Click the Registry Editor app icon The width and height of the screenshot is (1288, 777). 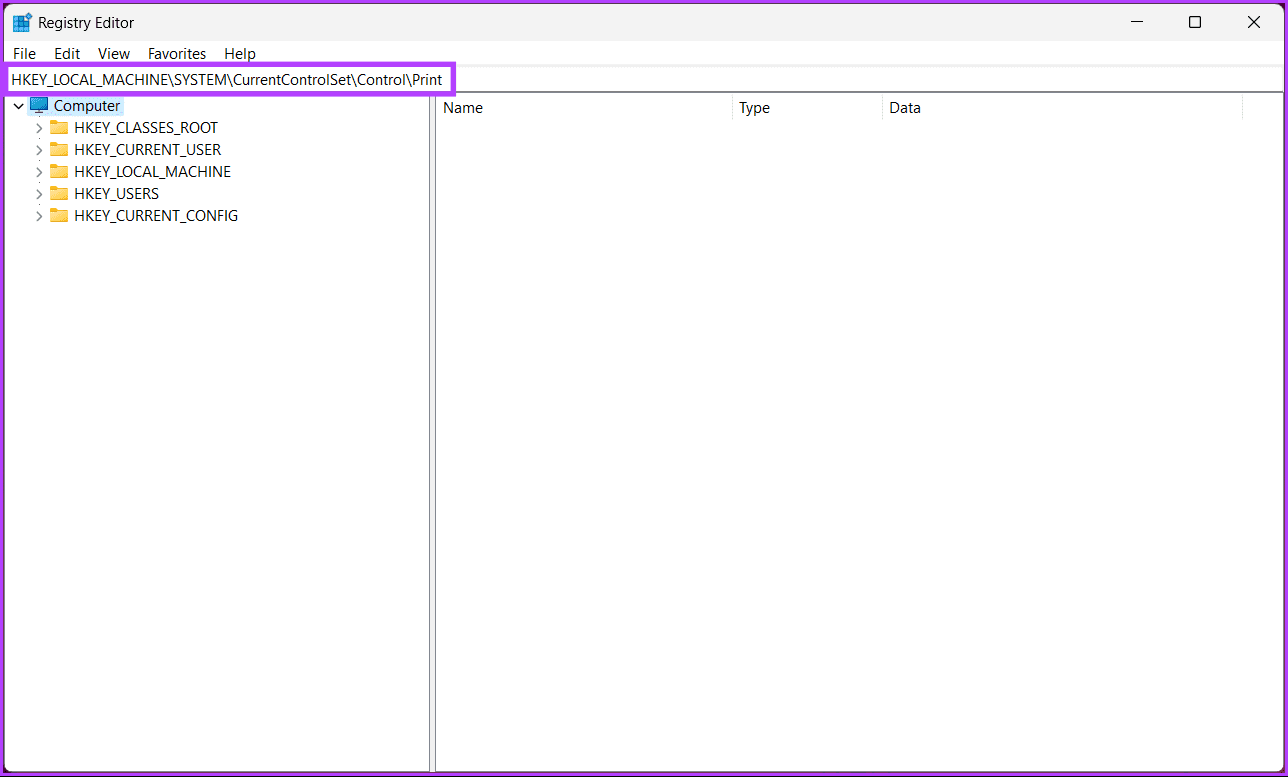point(21,22)
